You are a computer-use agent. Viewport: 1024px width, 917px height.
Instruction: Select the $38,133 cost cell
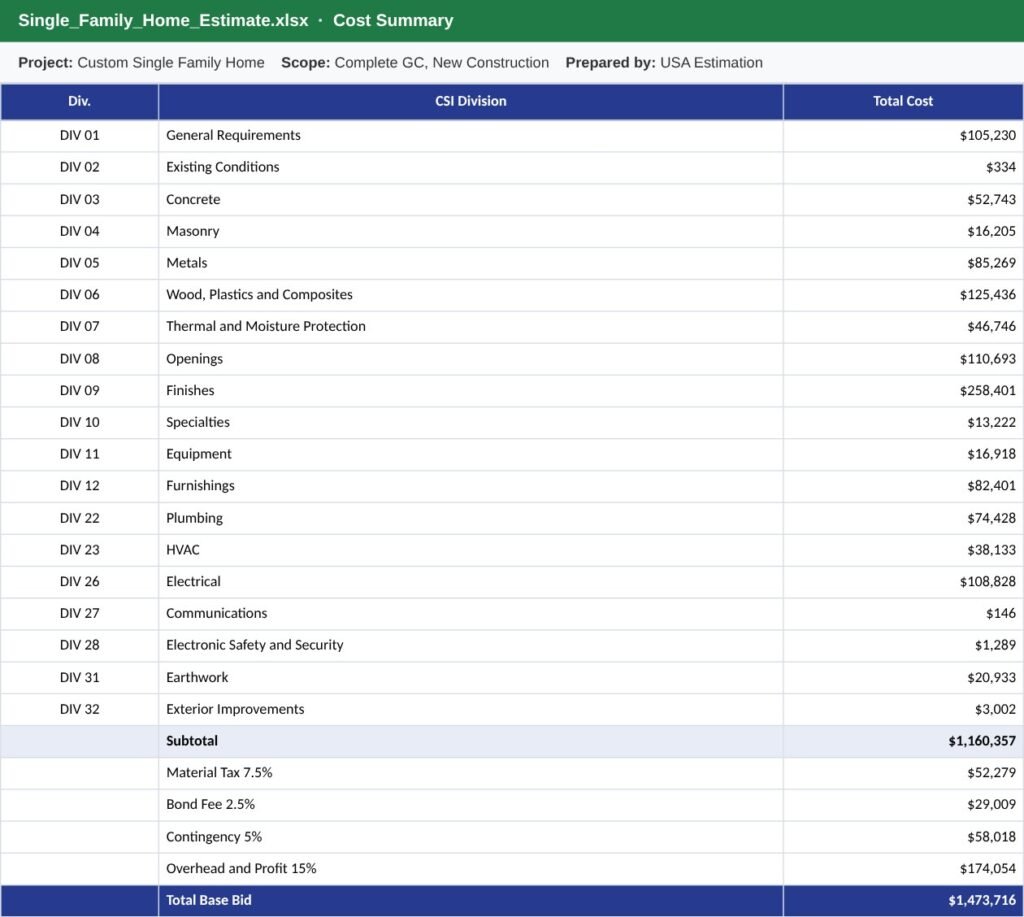(x=903, y=550)
